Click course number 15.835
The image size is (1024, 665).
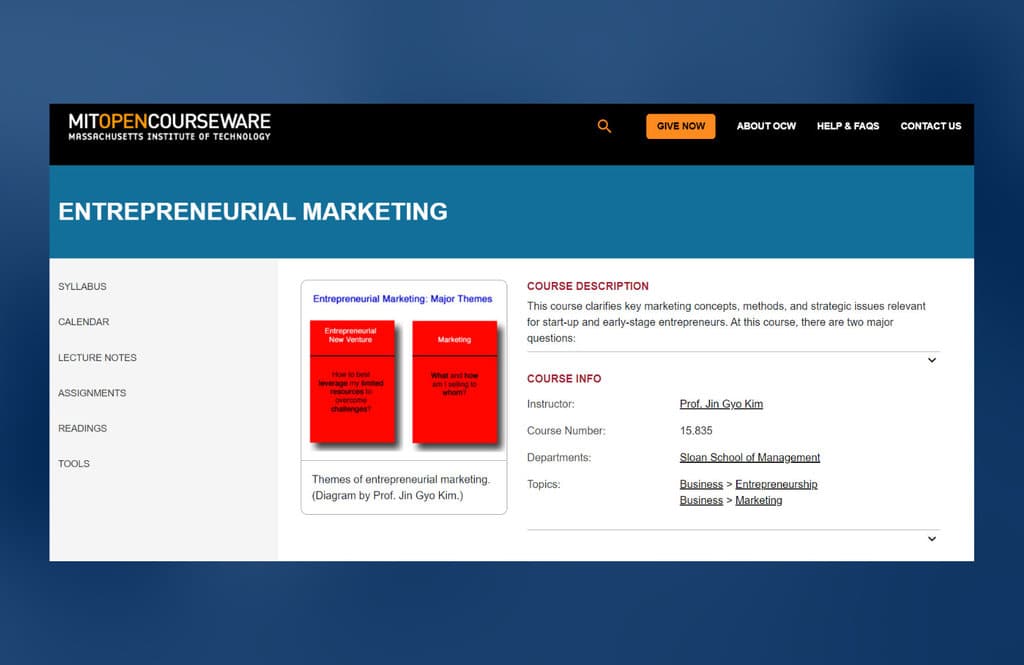tap(696, 430)
